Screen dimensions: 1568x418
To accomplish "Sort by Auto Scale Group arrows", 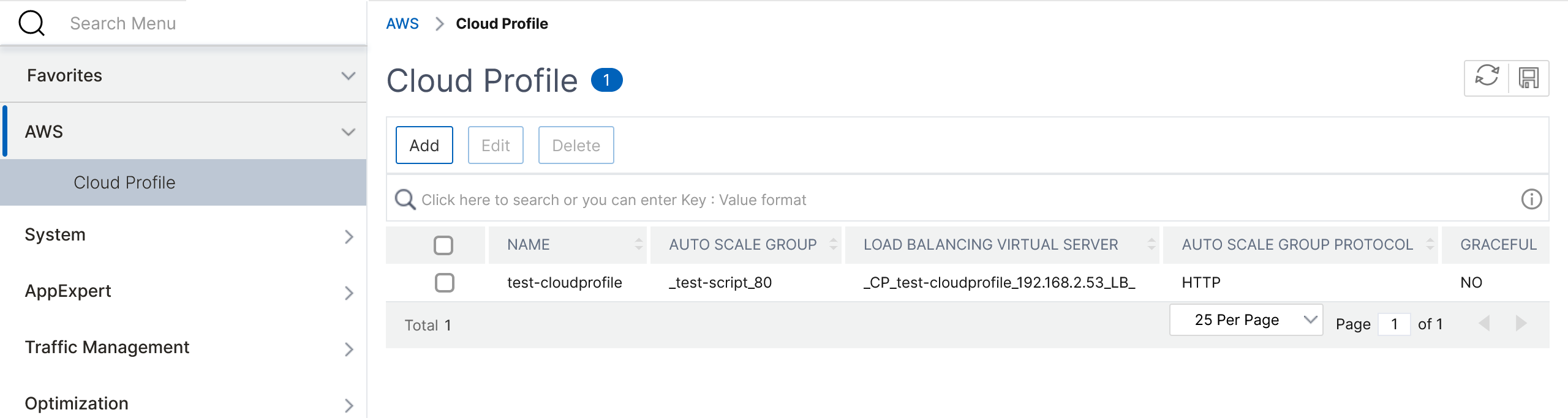I will (834, 244).
